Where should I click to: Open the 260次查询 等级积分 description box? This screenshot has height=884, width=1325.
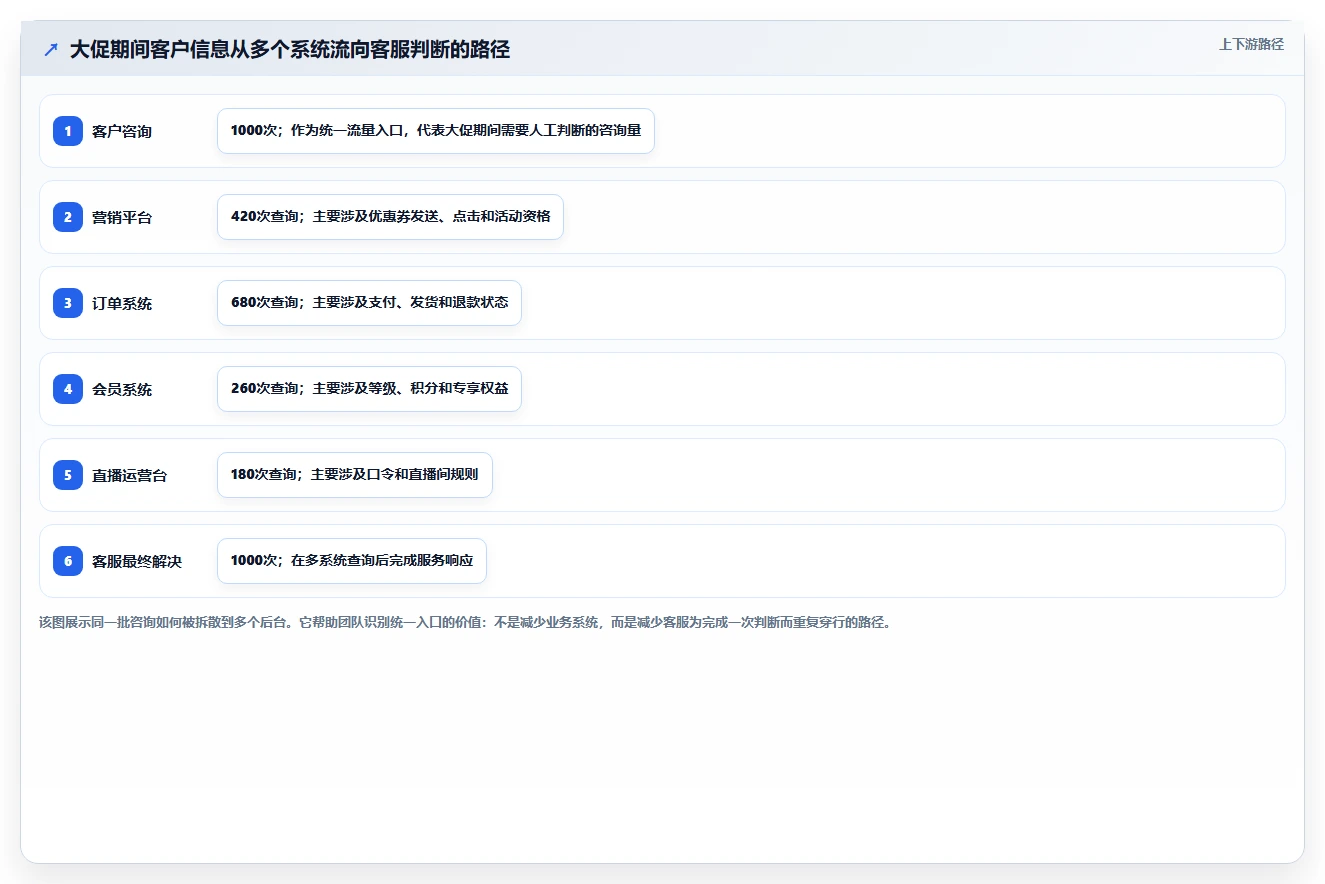point(369,389)
